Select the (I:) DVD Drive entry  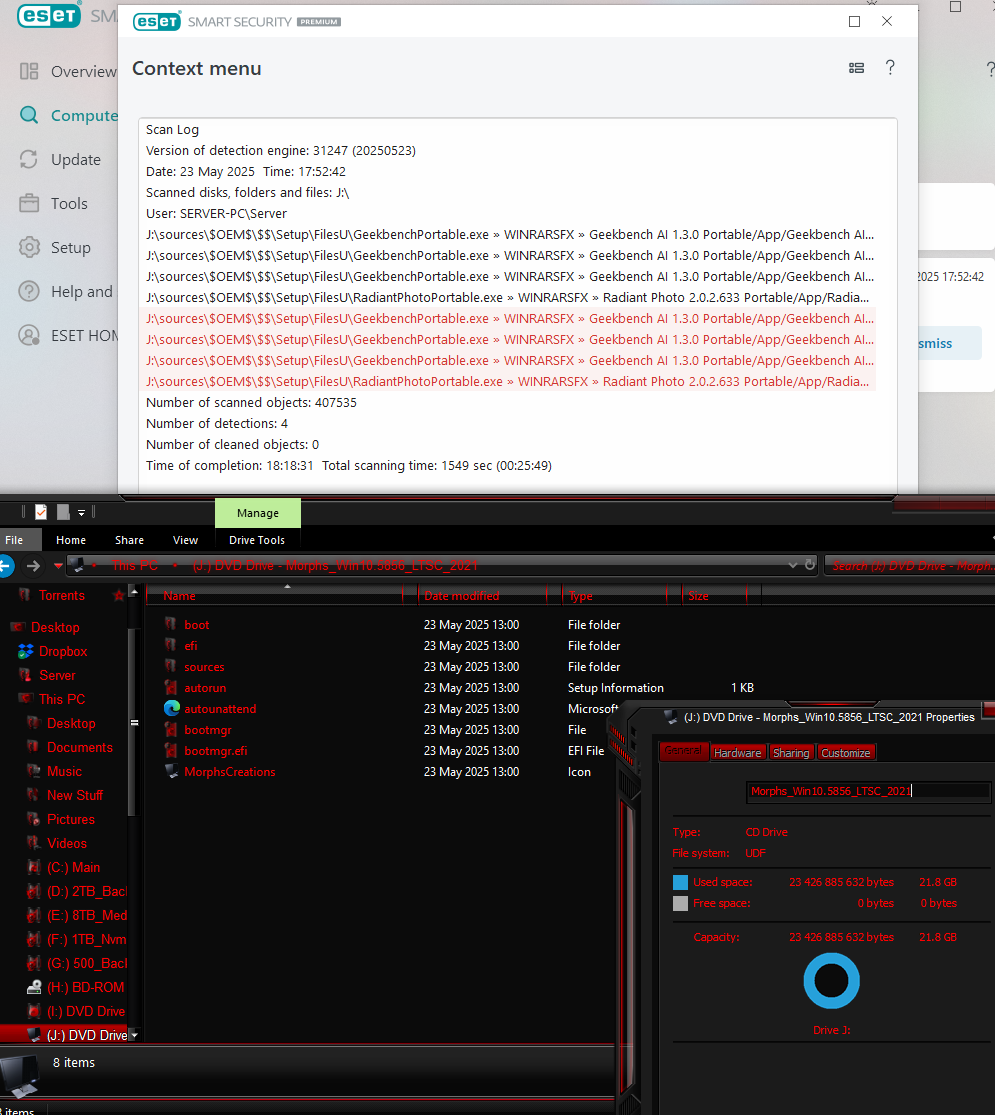(86, 1011)
